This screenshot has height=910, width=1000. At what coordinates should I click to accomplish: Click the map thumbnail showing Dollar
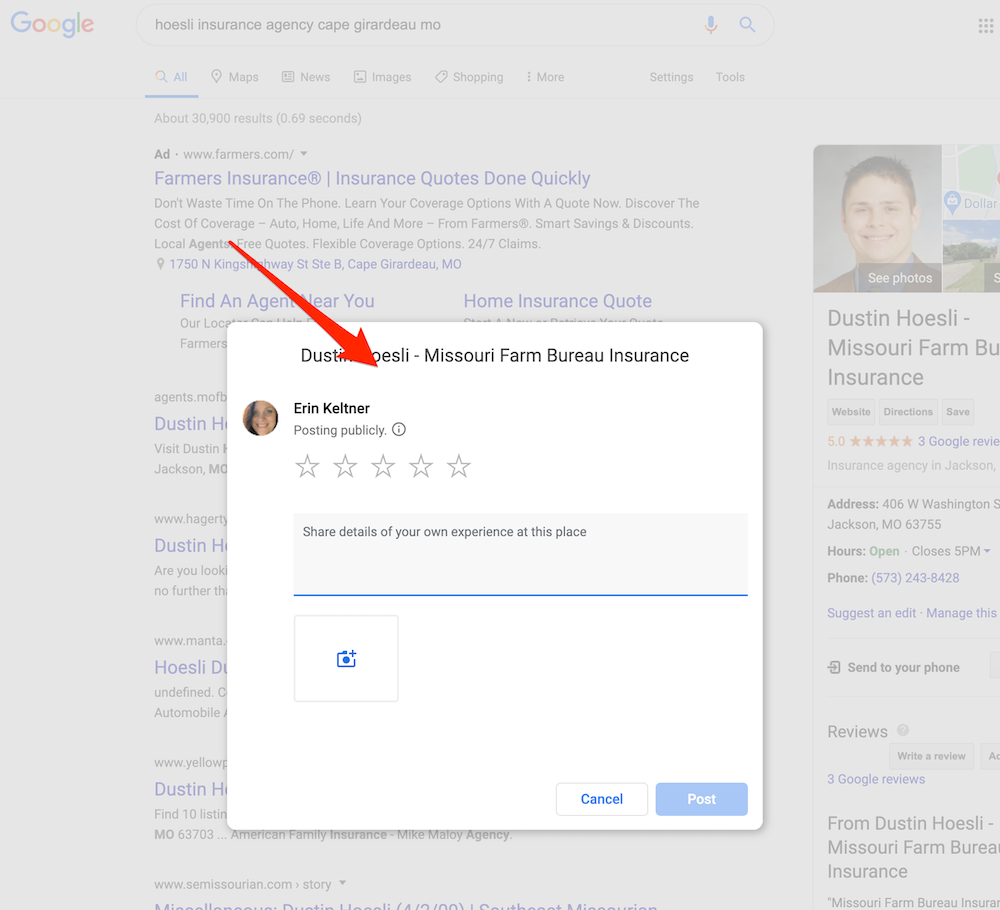971,182
